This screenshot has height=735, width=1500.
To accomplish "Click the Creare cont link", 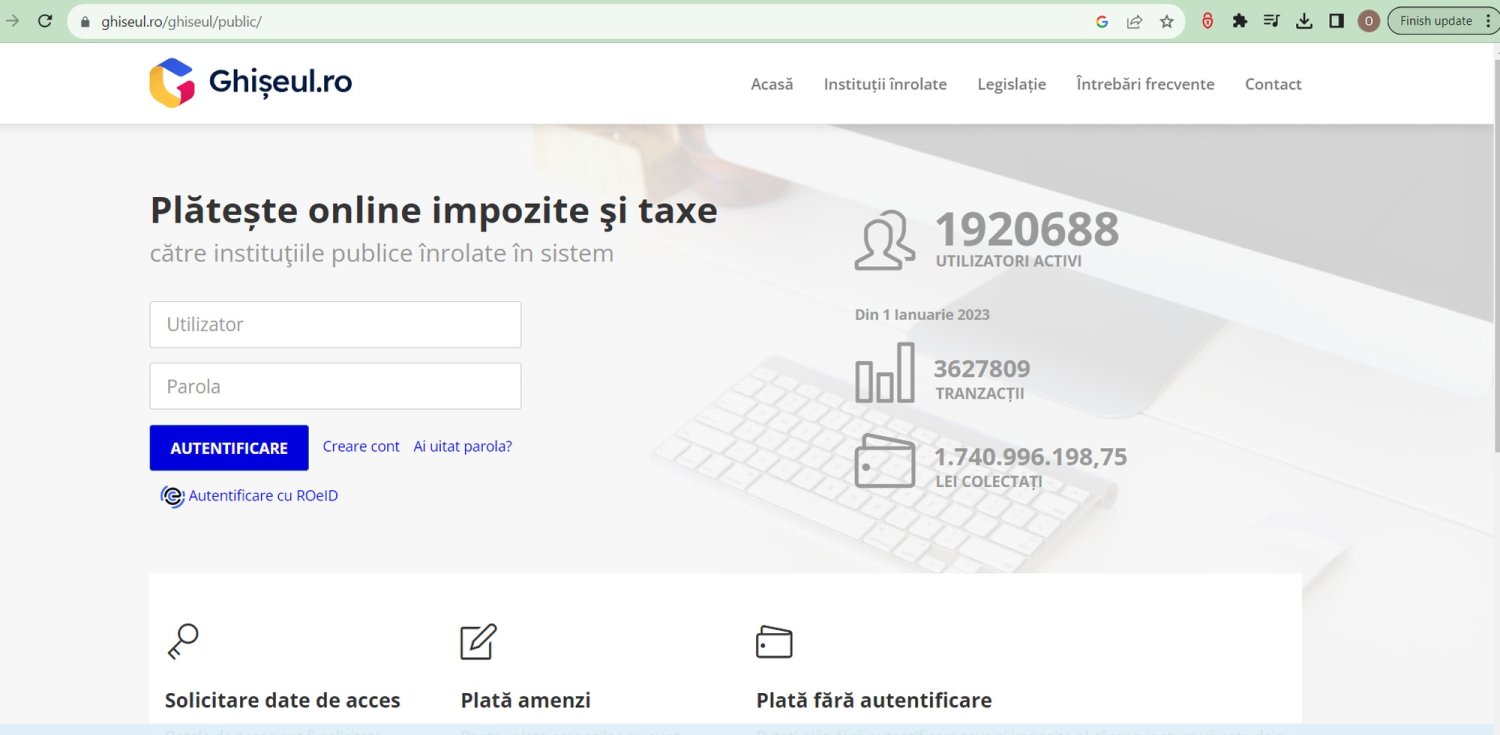I will pyautogui.click(x=360, y=446).
